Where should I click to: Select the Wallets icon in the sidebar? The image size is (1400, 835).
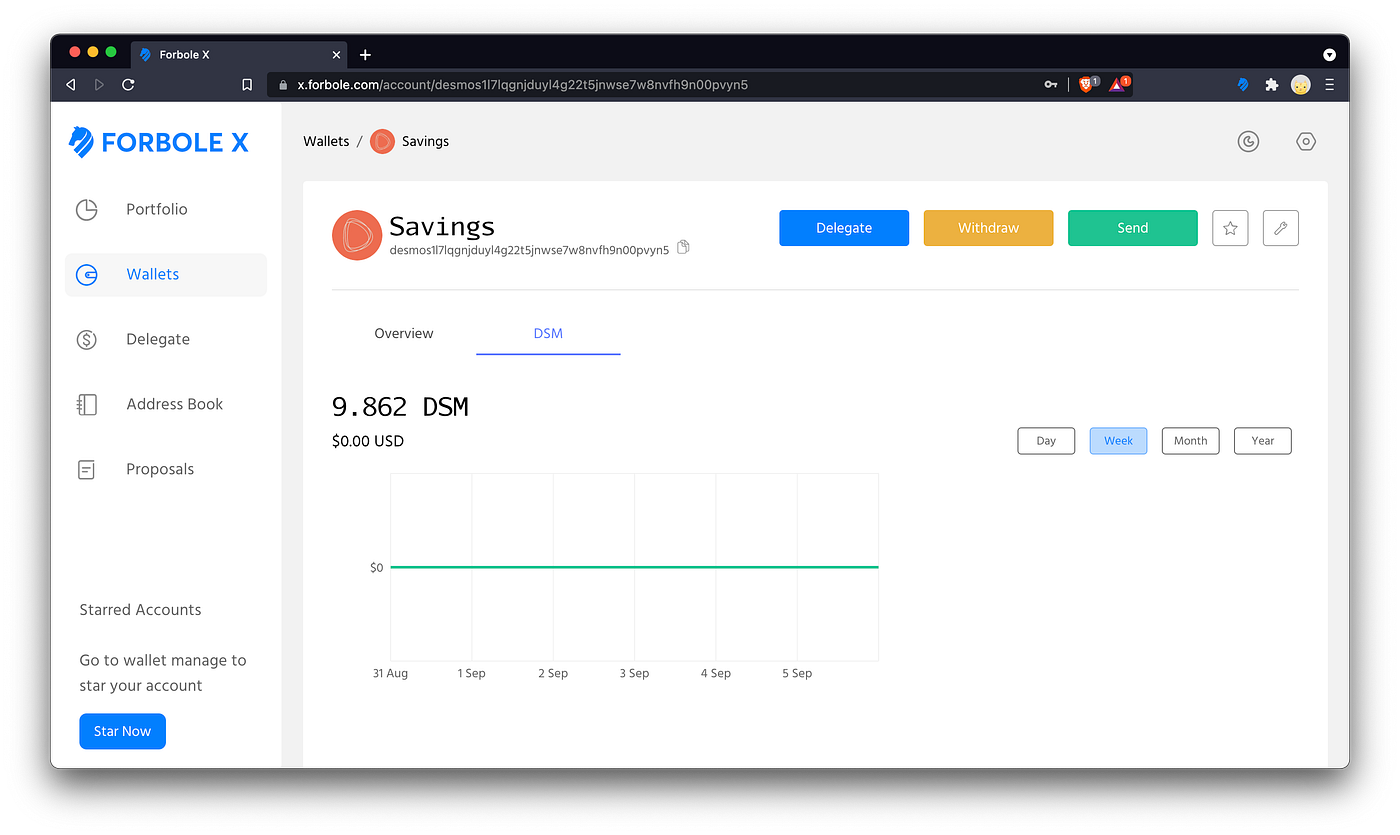(x=87, y=274)
